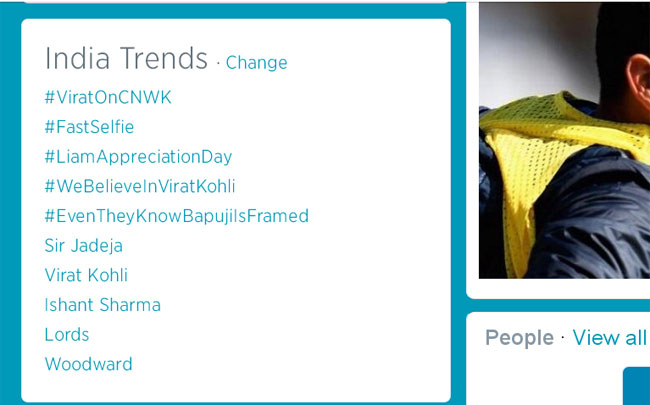Image resolution: width=650 pixels, height=405 pixels.
Task: Open the #ViratOnCNWK trend
Action: coord(108,98)
